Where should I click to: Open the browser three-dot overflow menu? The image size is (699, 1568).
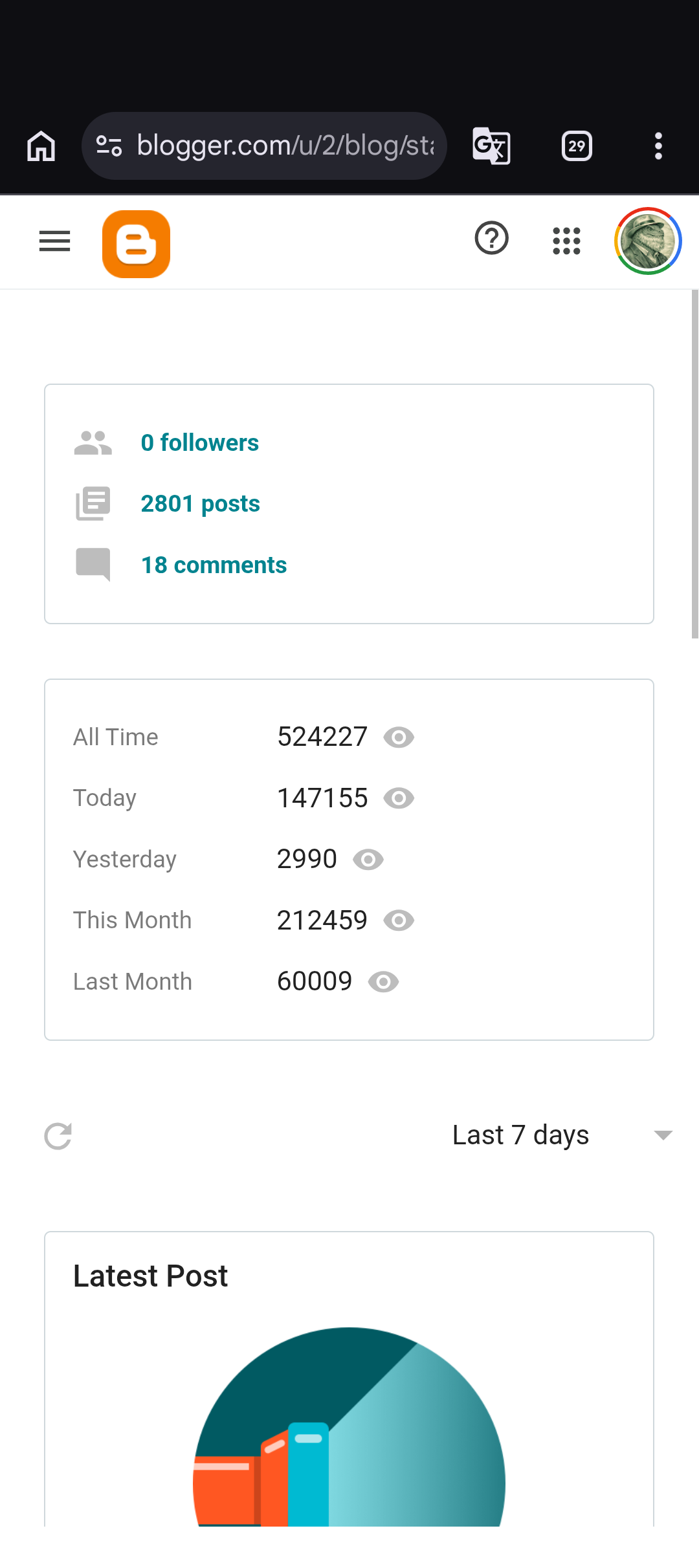click(x=658, y=146)
